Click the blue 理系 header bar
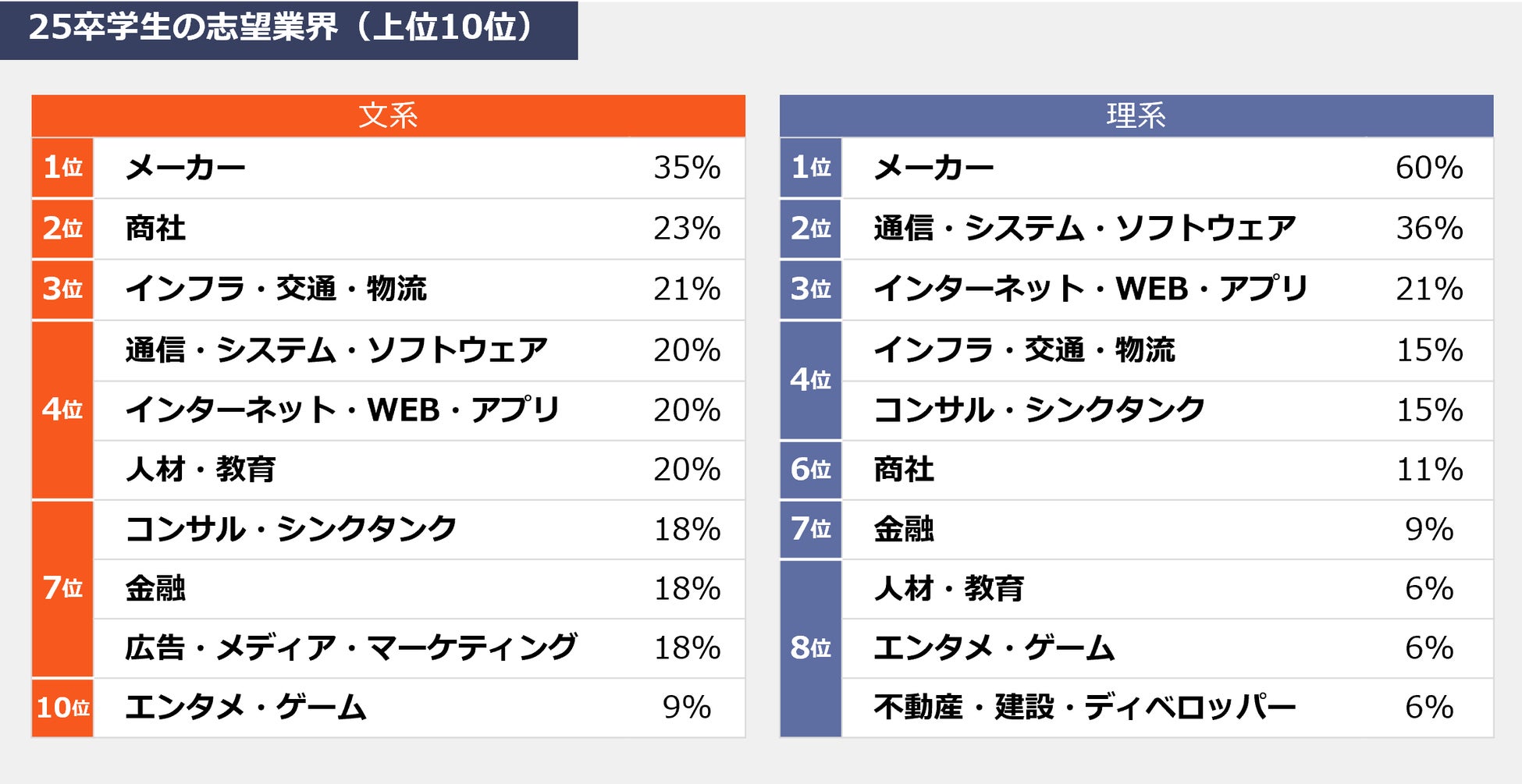This screenshot has width=1522, height=784. [1136, 115]
